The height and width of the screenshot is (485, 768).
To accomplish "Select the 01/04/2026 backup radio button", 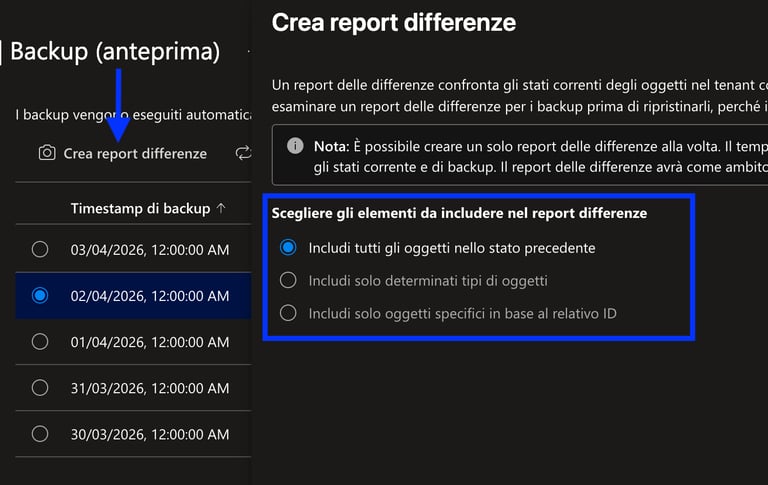I will point(40,341).
